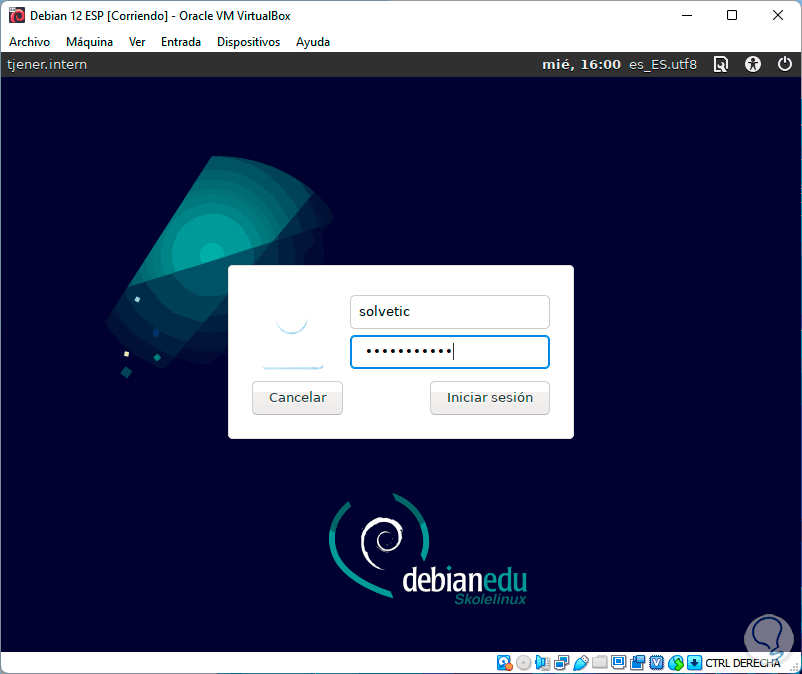Screen dimensions: 802x674
Task: Focus the username field containing solvetic
Action: point(450,311)
